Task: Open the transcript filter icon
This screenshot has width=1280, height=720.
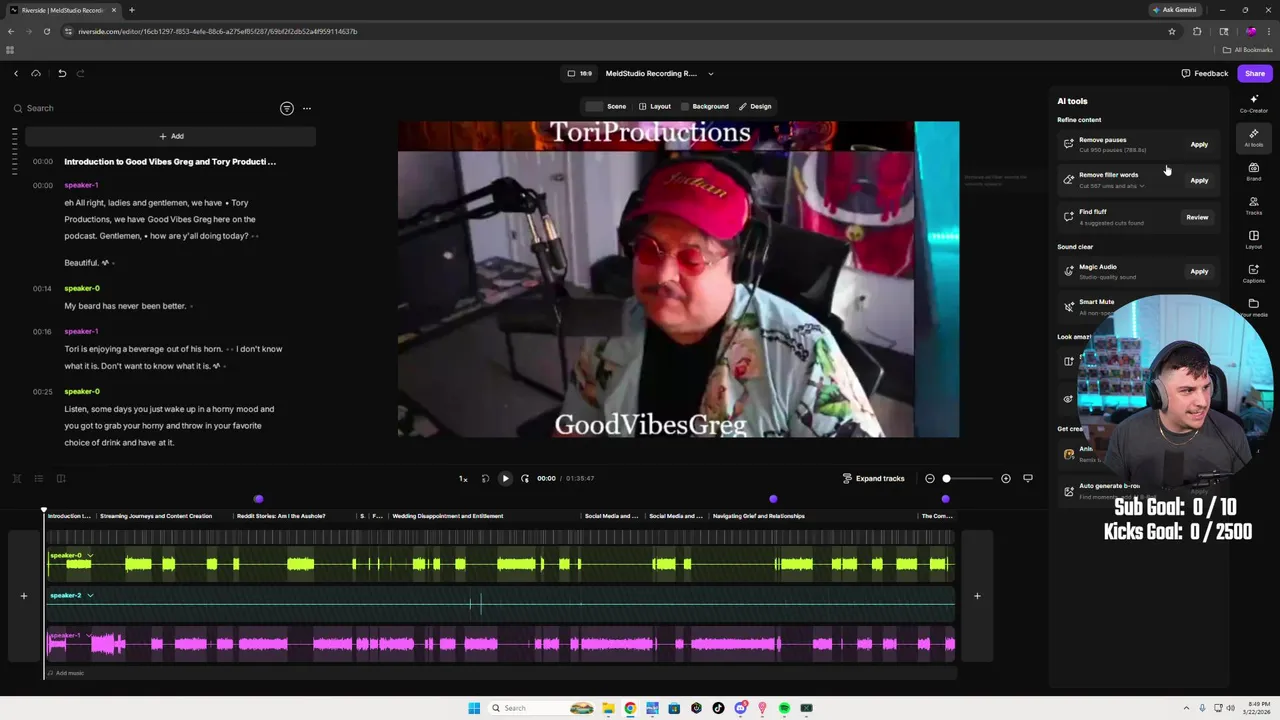Action: pyautogui.click(x=287, y=108)
